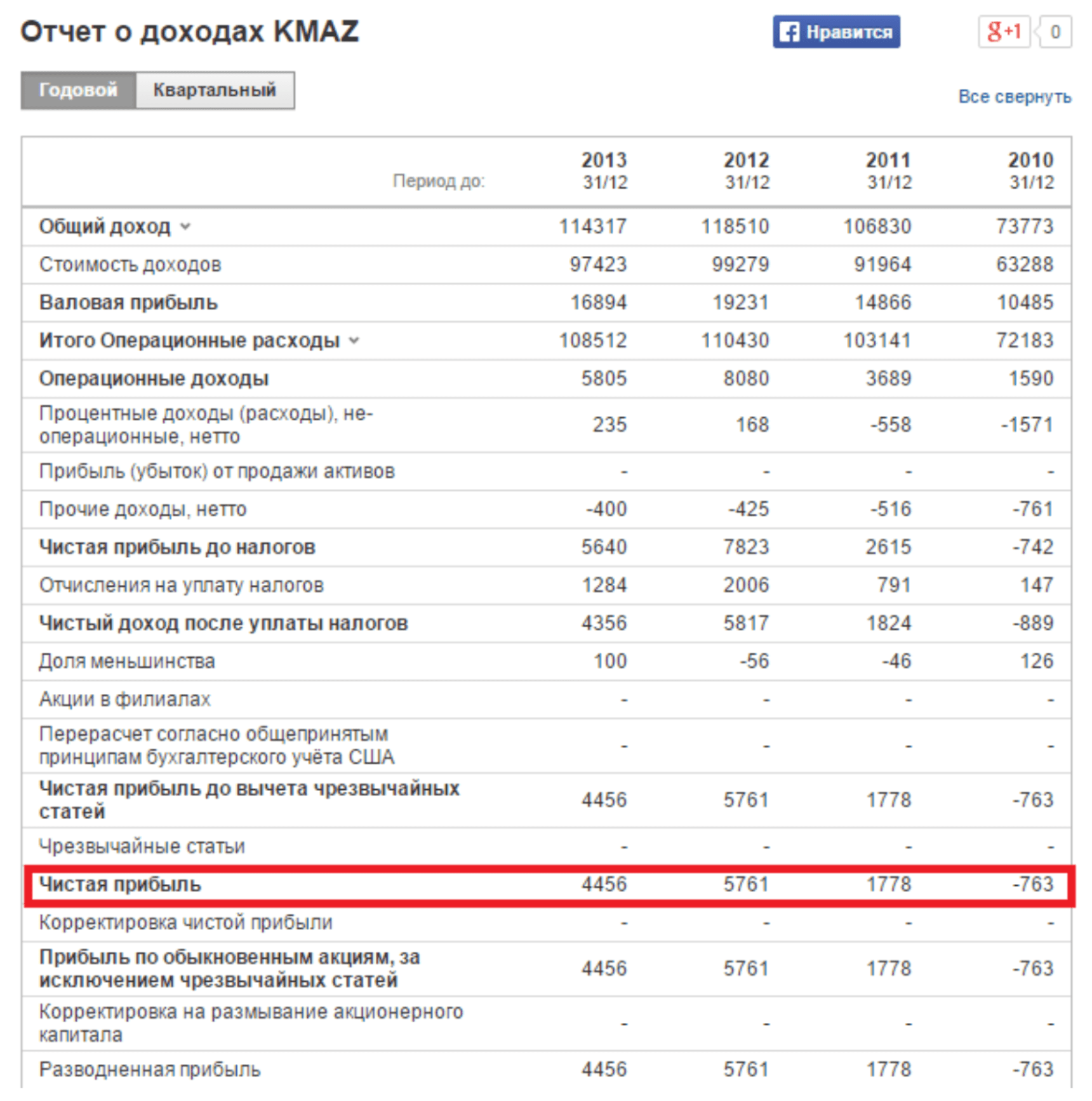
Task: Click the Google +1 button
Action: pyautogui.click(x=1003, y=32)
